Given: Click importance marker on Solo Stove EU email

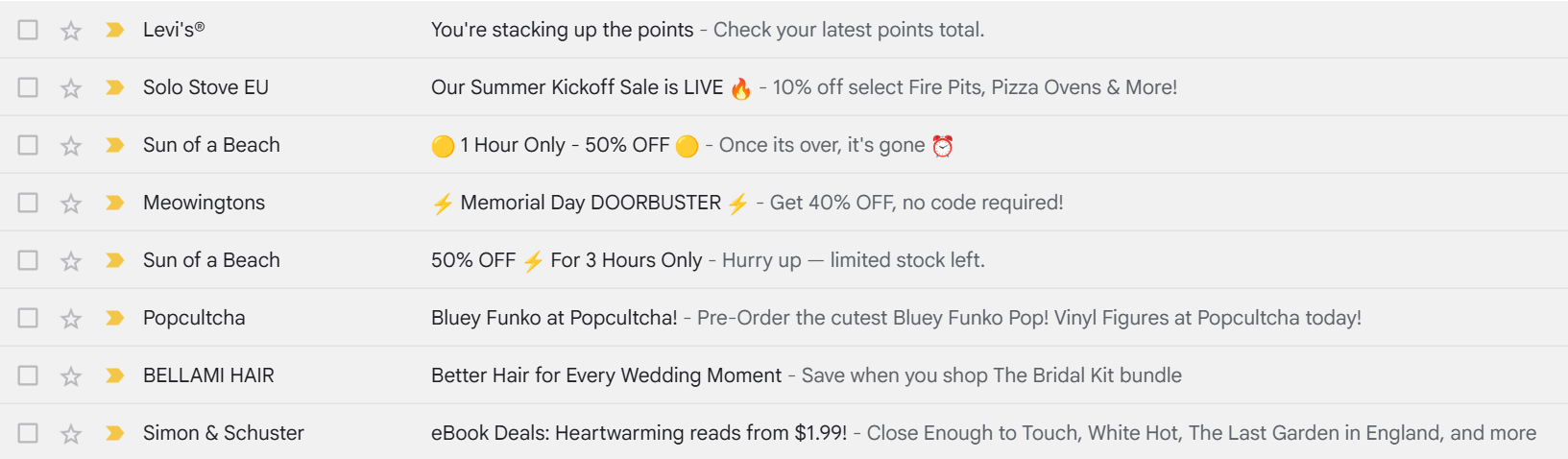Looking at the screenshot, I should tap(115, 87).
